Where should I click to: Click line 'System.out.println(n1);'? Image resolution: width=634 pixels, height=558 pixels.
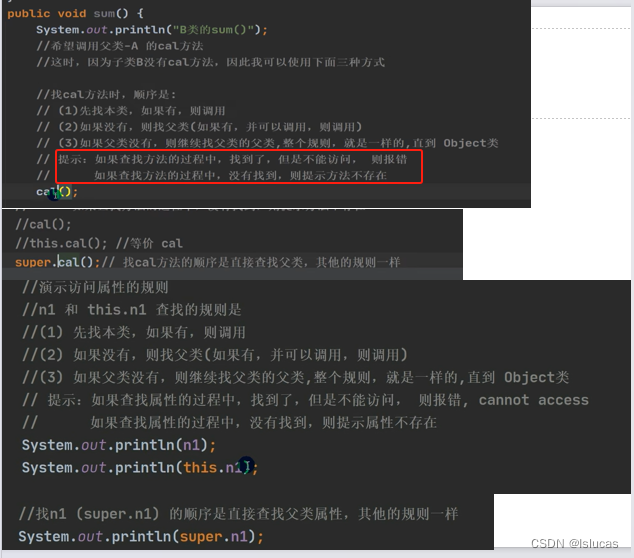click(119, 445)
